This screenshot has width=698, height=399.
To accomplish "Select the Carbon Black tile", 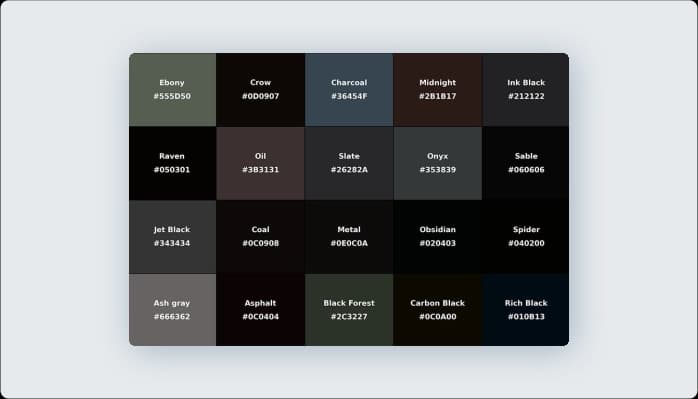I will 438,309.
